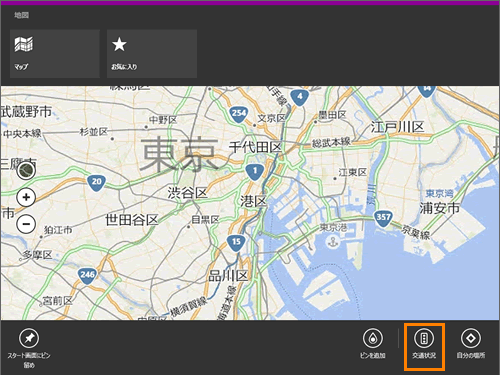Click the 江戸川区 ward label

click(397, 127)
